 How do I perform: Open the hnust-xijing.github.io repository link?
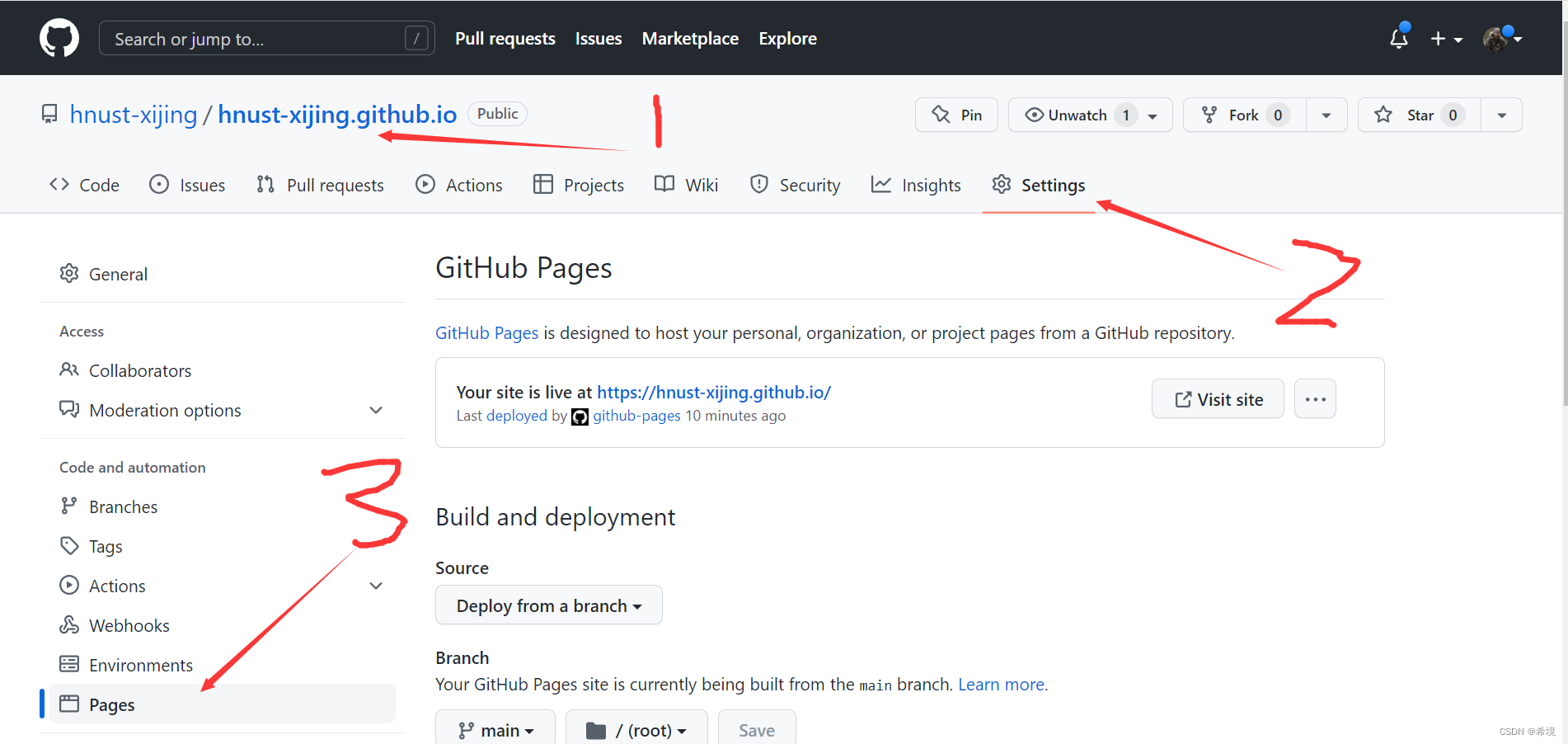[337, 115]
